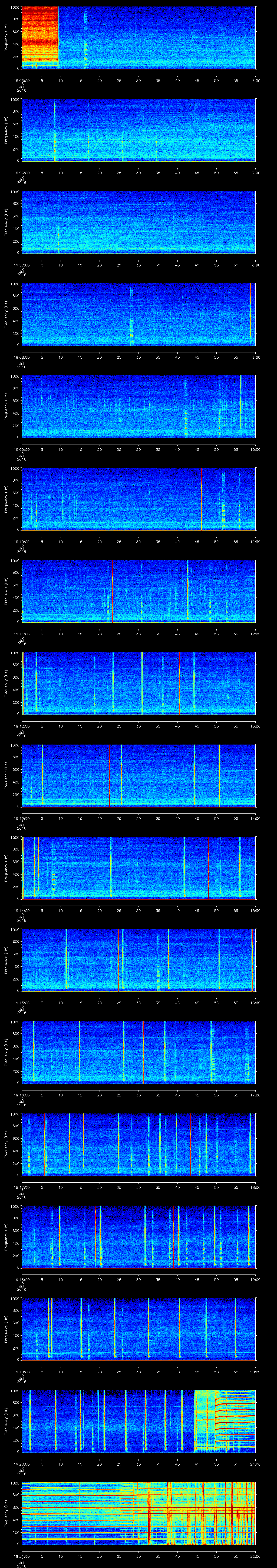The height and width of the screenshot is (1568, 277).
Task: Click the 19:09:00 start time label
Action: tap(22, 449)
